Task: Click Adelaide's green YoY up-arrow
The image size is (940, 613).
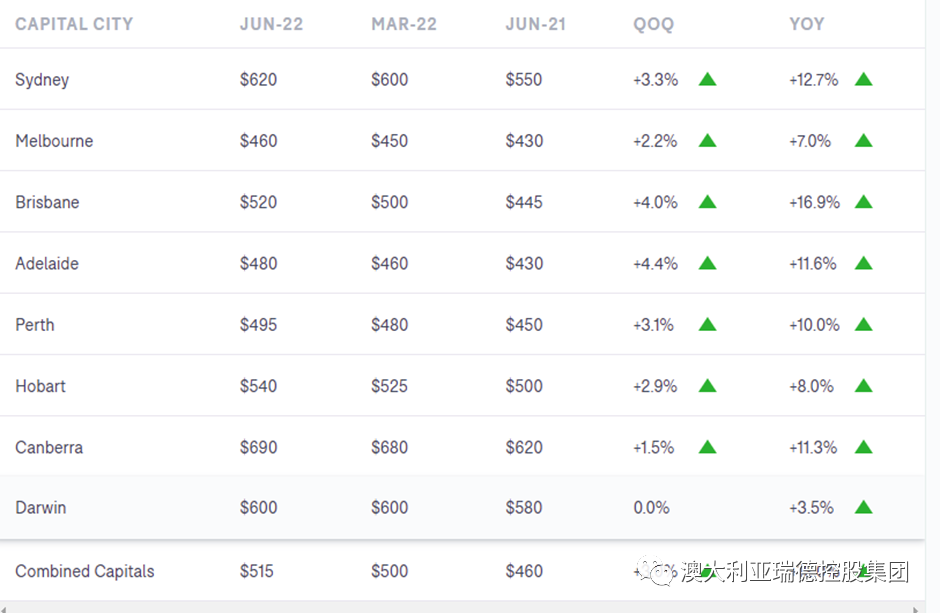Action: pos(863,263)
